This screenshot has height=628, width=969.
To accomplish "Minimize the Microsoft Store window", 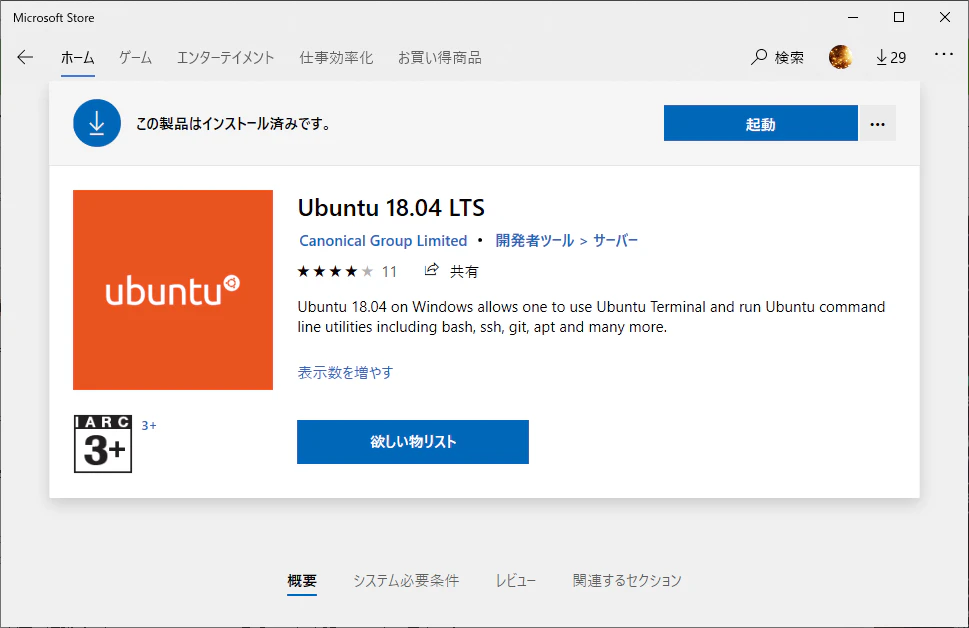I will point(853,17).
